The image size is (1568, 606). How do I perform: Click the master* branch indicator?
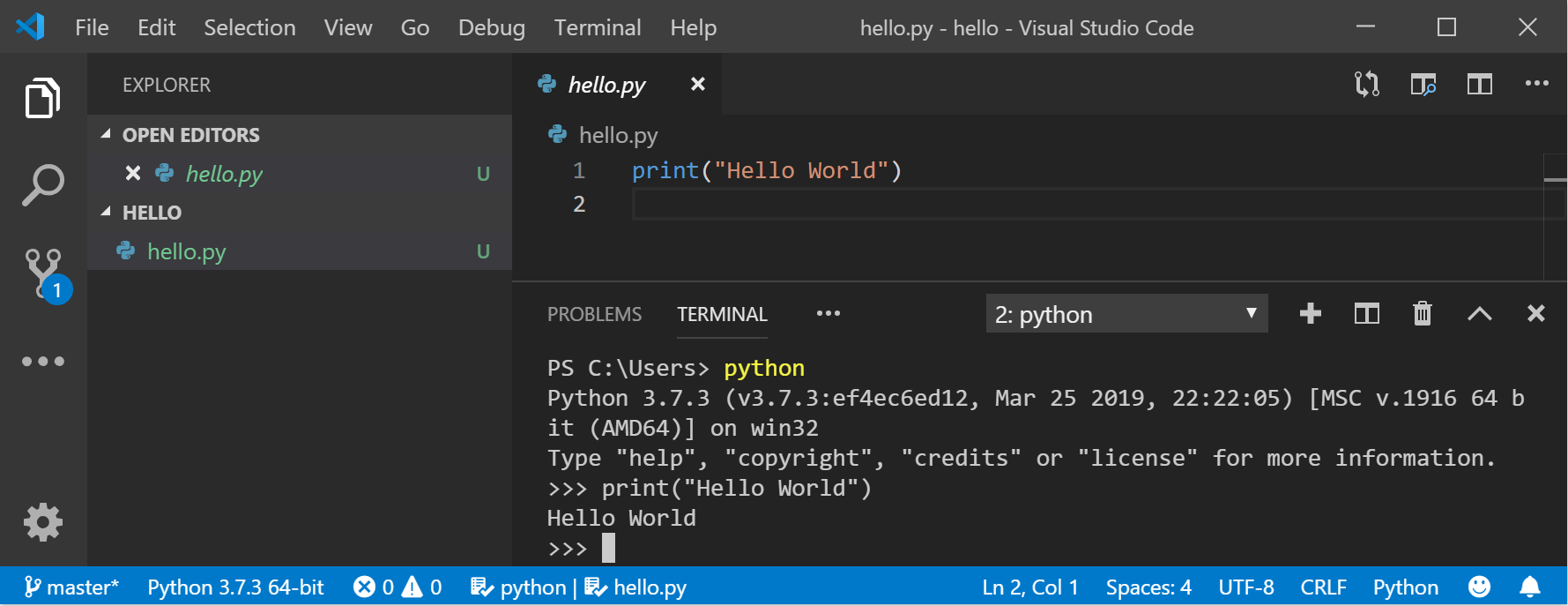pyautogui.click(x=71, y=587)
